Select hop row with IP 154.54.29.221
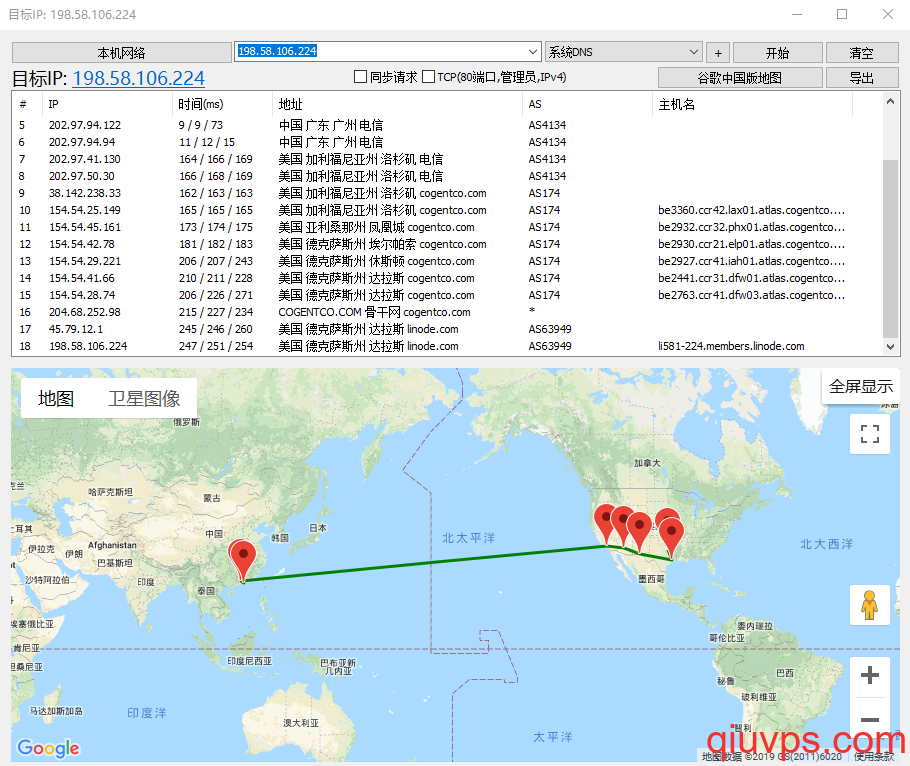This screenshot has width=910, height=766. [x=447, y=261]
